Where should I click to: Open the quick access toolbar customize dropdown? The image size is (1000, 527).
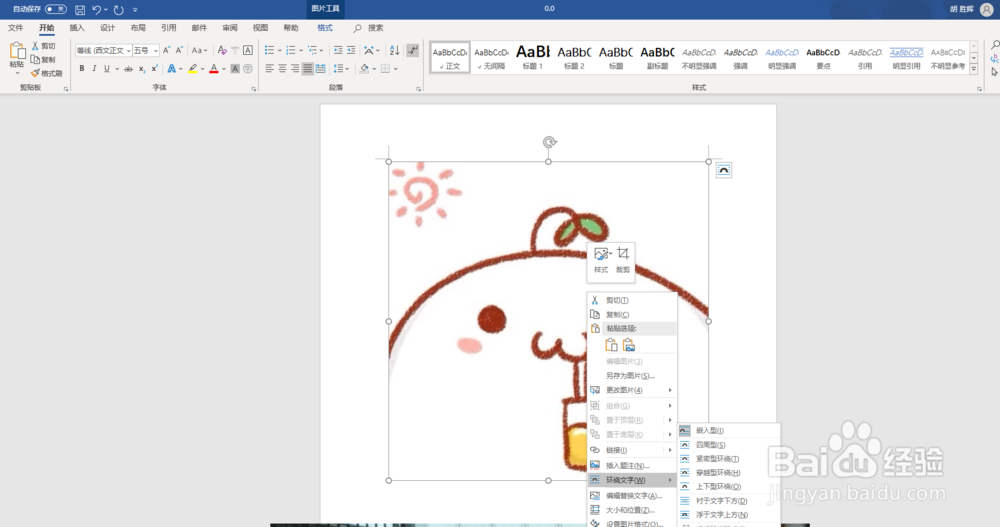click(135, 10)
